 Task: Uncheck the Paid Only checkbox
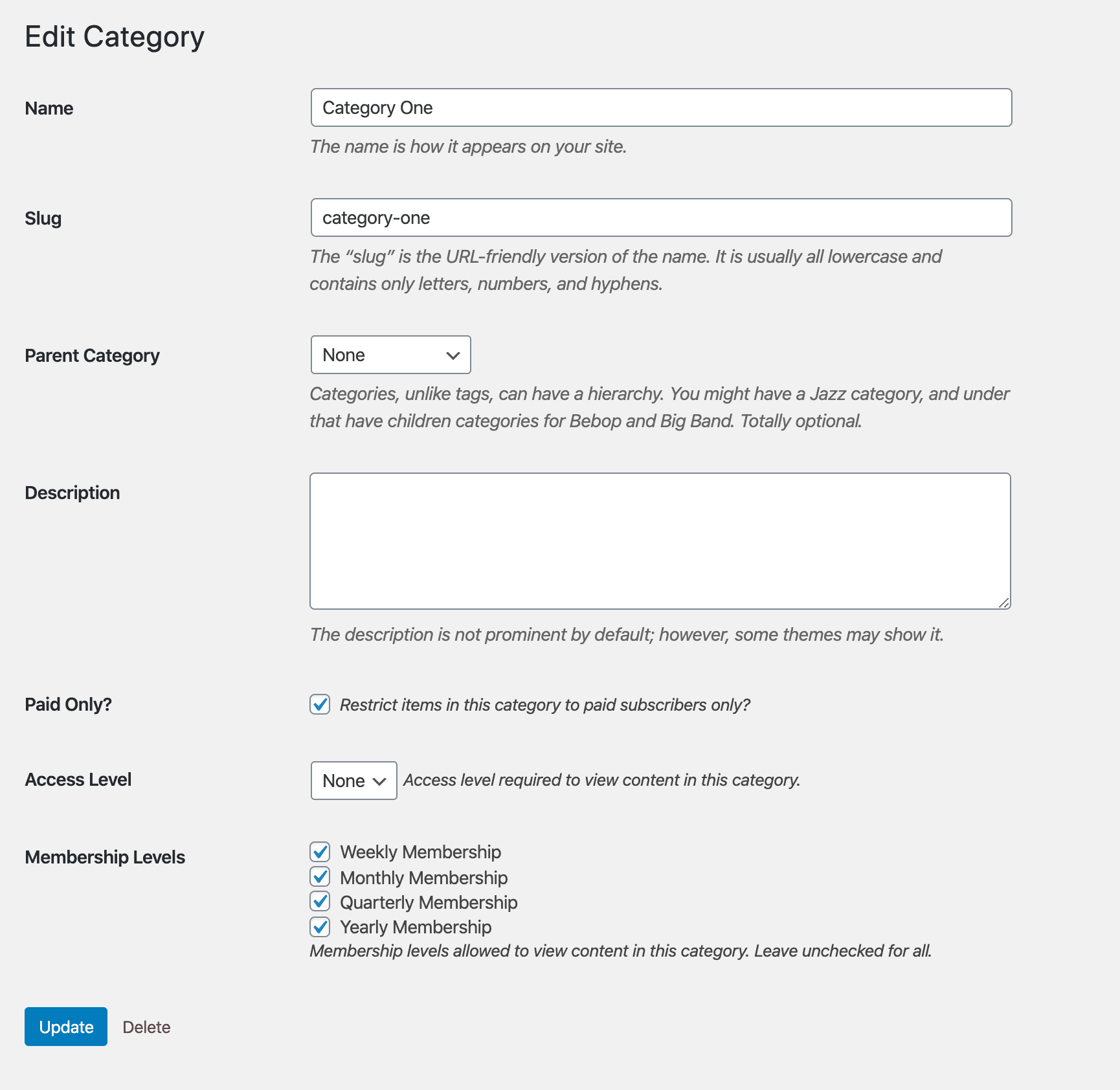point(320,704)
